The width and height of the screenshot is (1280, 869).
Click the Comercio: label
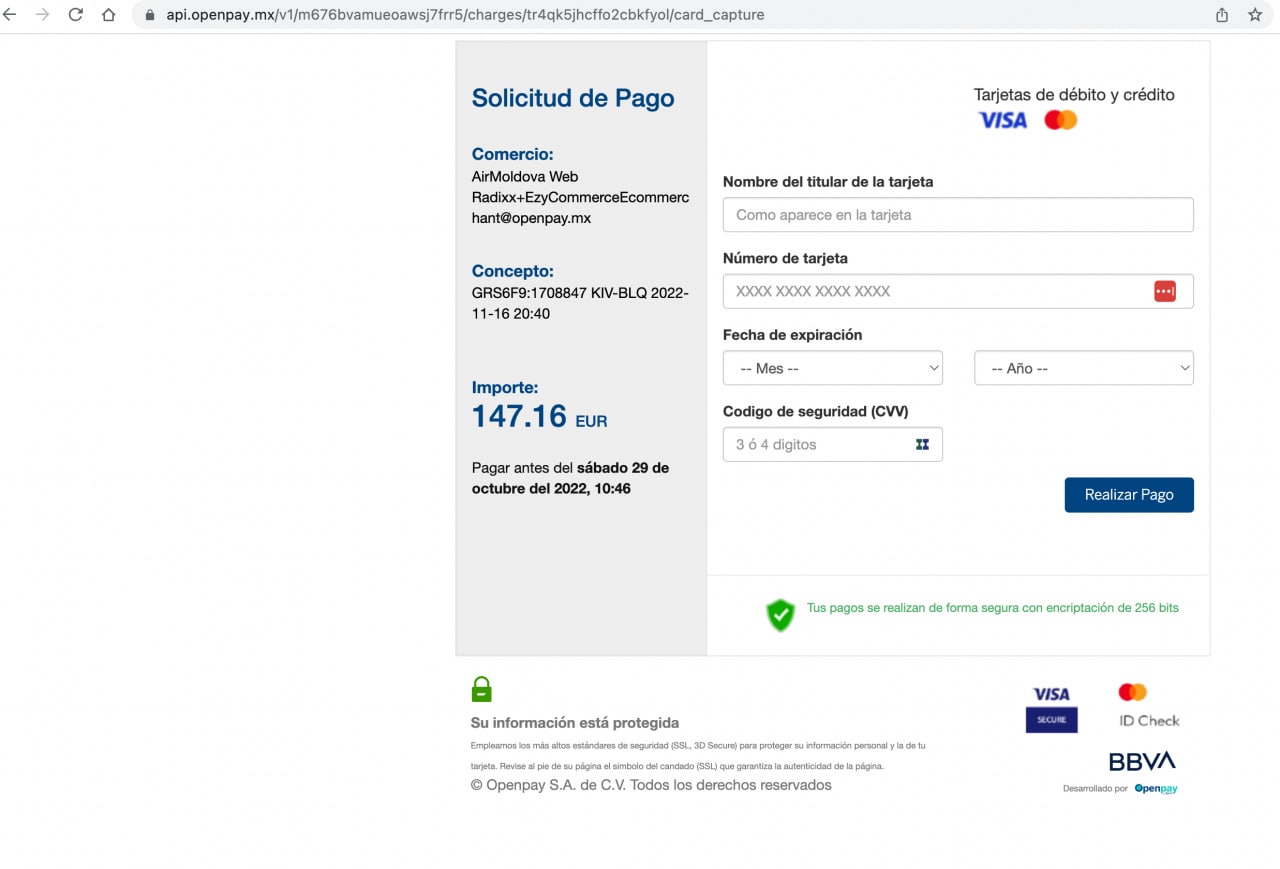512,154
